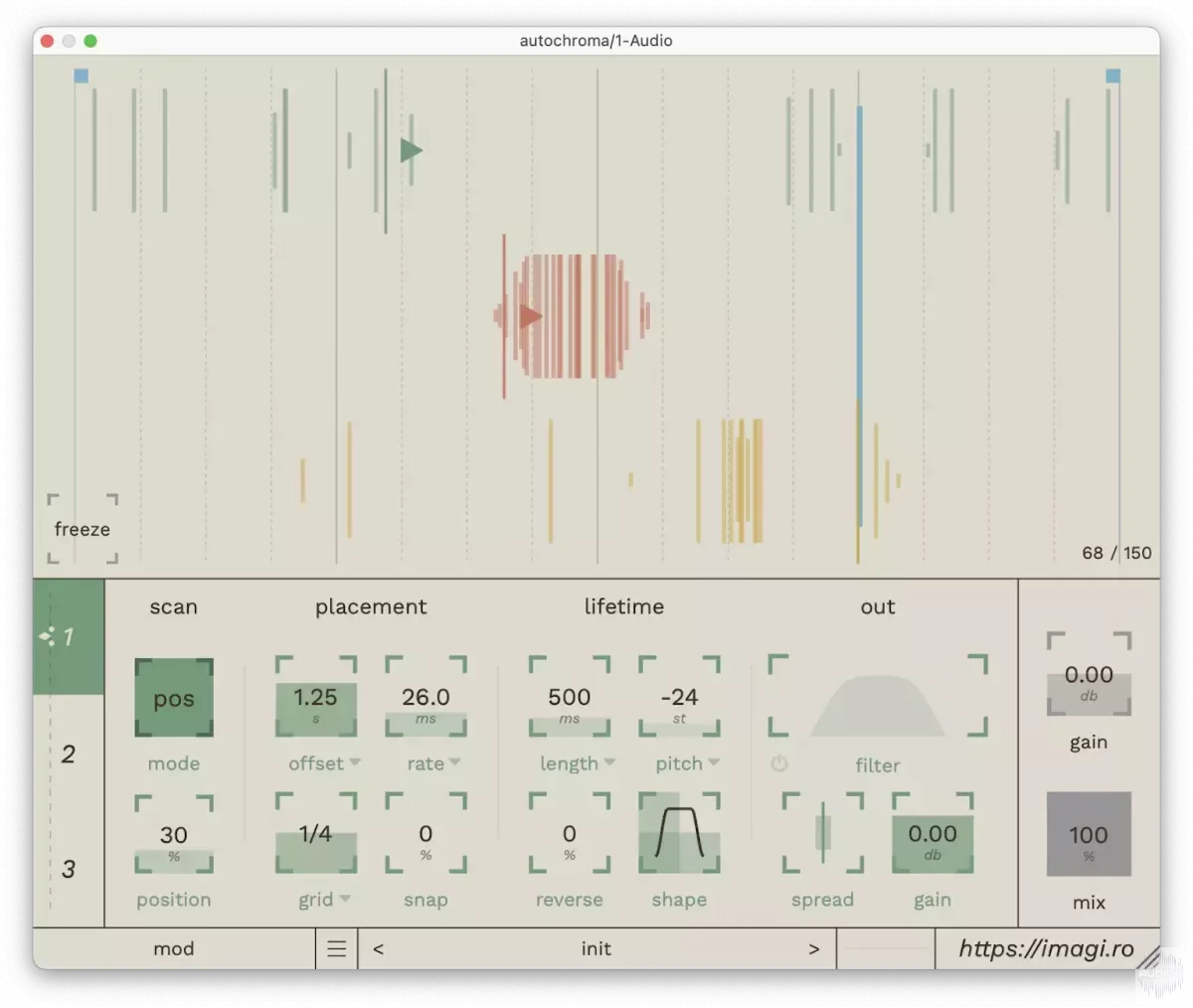Viewport: 1193px width, 1008px height.
Task: Click the snap 0% control
Action: (x=426, y=833)
